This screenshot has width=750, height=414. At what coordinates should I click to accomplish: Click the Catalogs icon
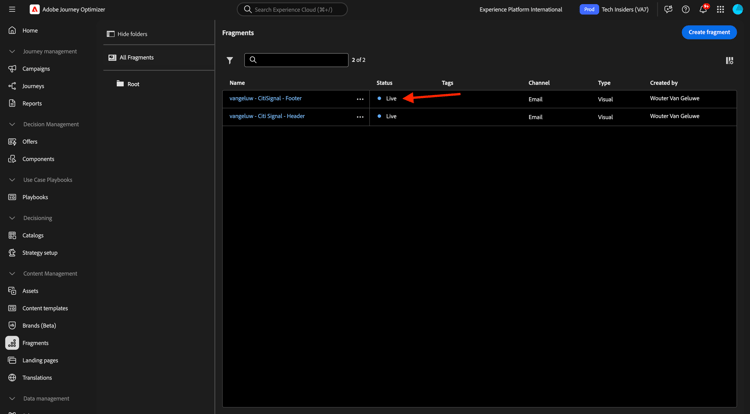coord(12,235)
